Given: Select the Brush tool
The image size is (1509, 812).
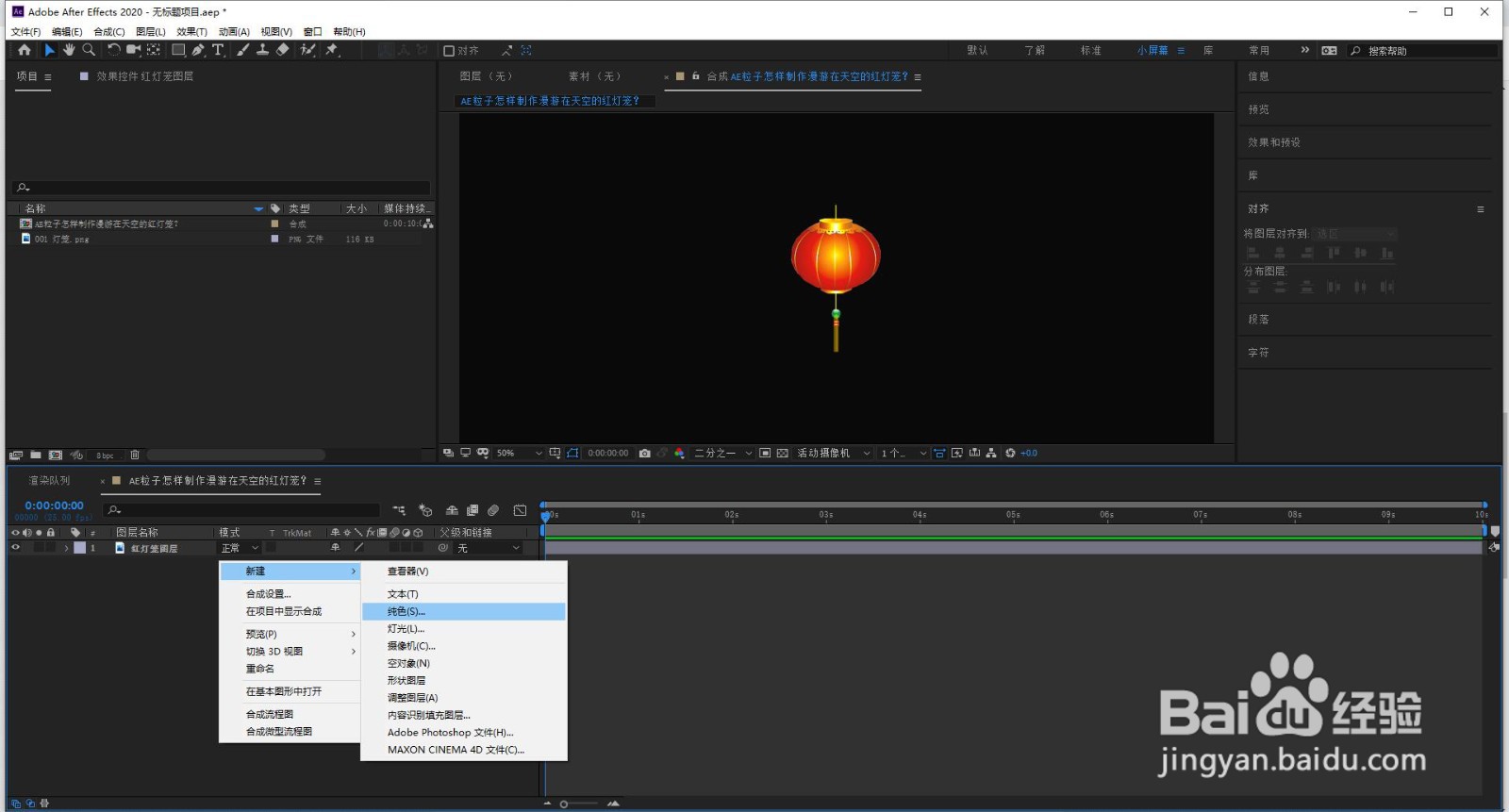Looking at the screenshot, I should click(x=243, y=50).
